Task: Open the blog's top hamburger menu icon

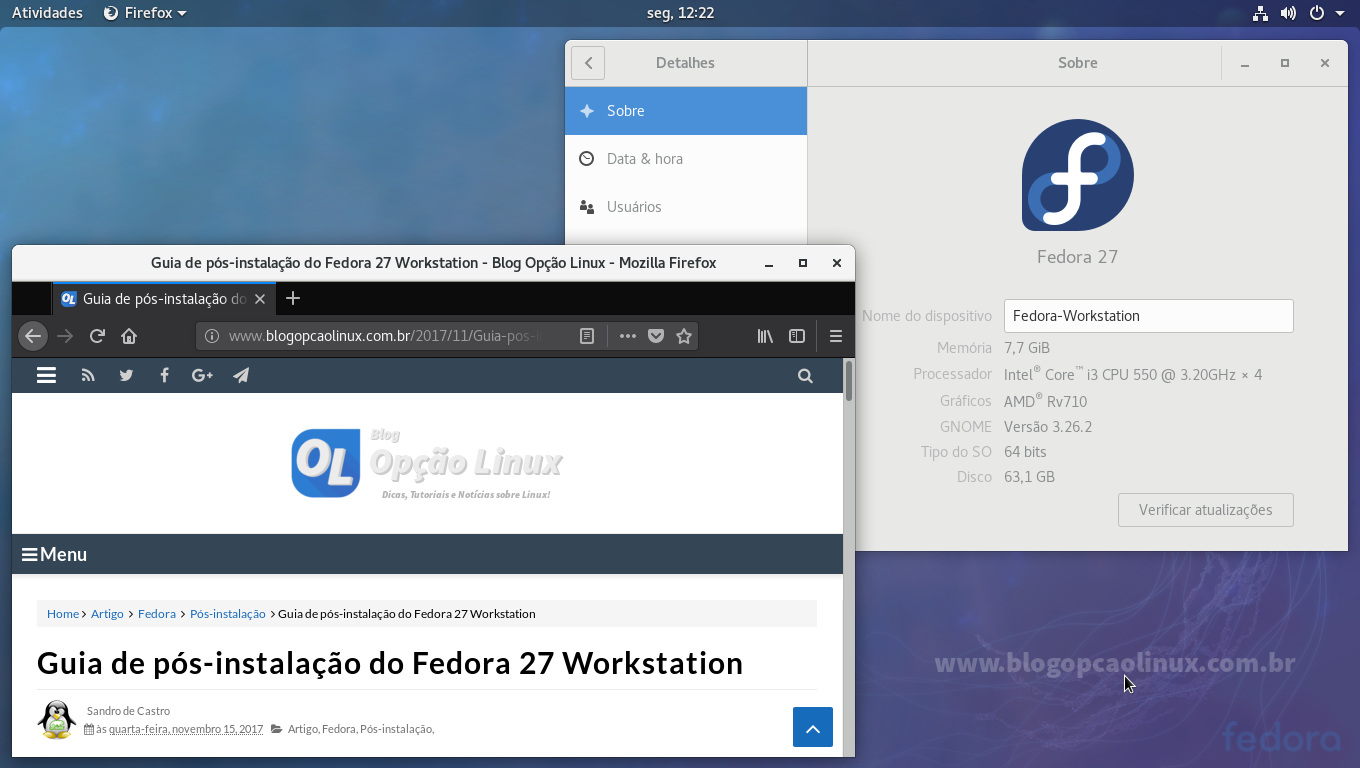Action: (47, 375)
